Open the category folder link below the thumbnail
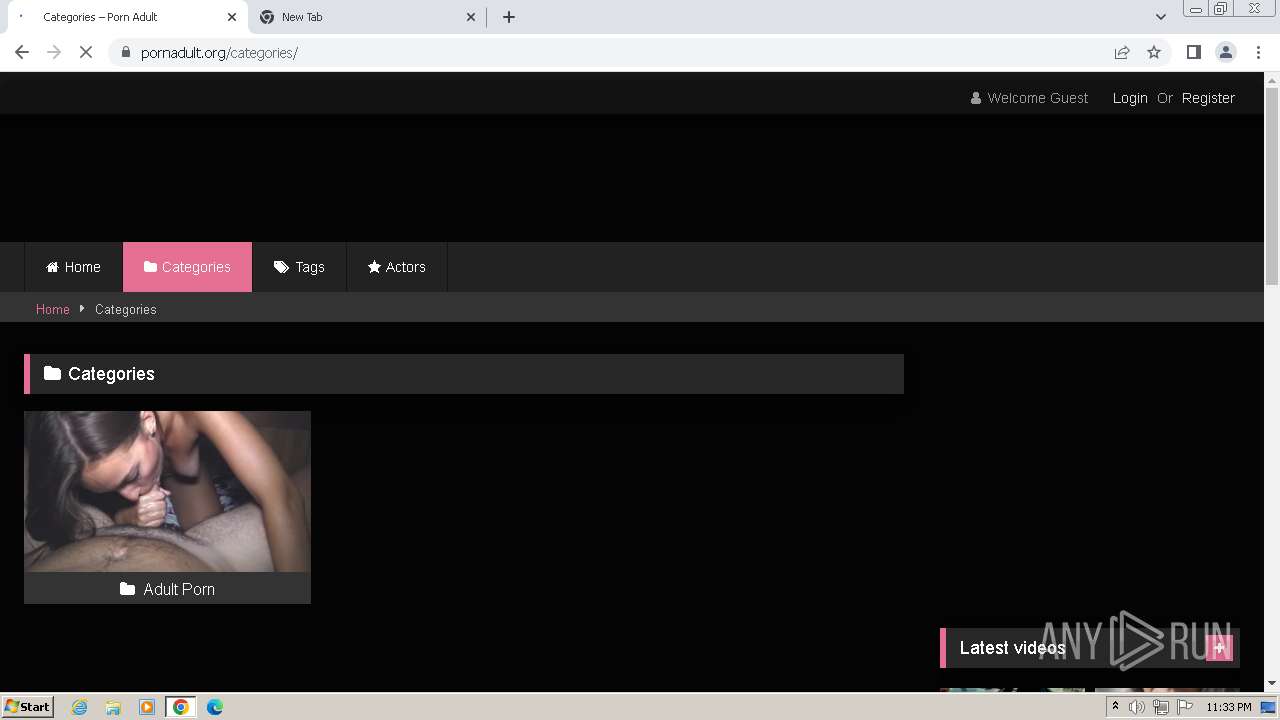Viewport: 1280px width, 720px height. (x=167, y=589)
